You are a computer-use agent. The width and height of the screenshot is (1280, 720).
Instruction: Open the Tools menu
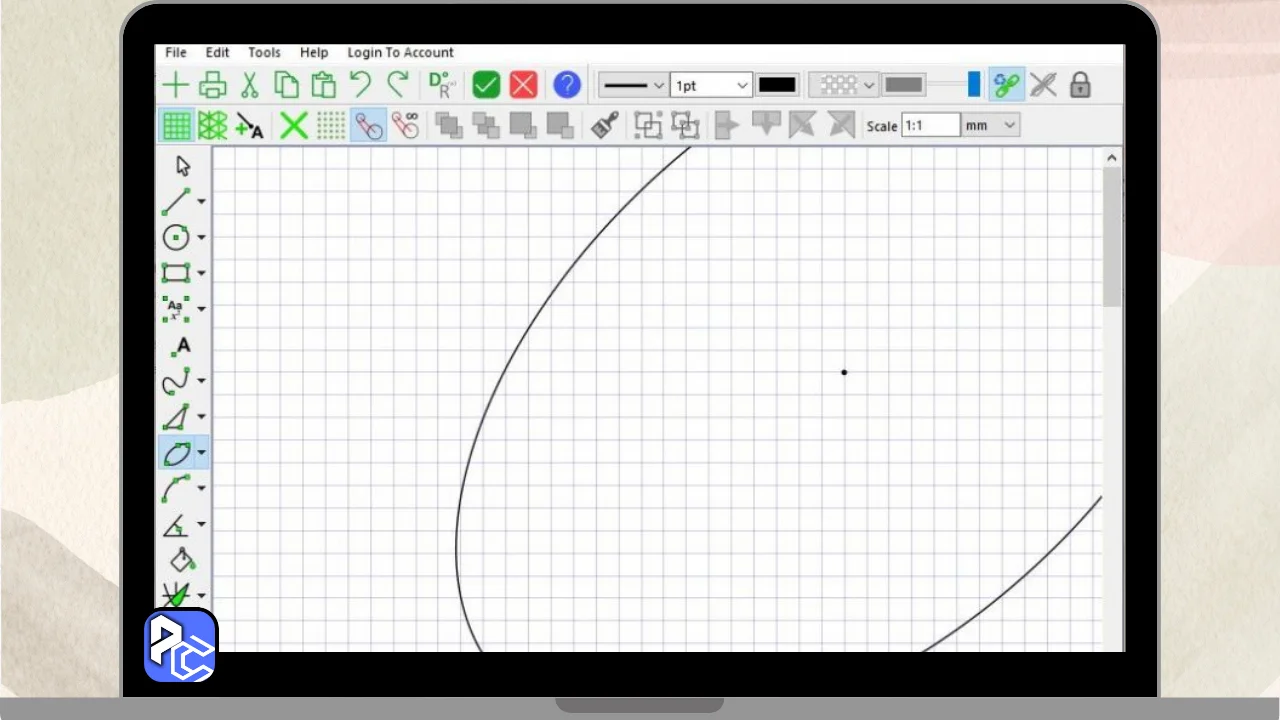tap(264, 52)
